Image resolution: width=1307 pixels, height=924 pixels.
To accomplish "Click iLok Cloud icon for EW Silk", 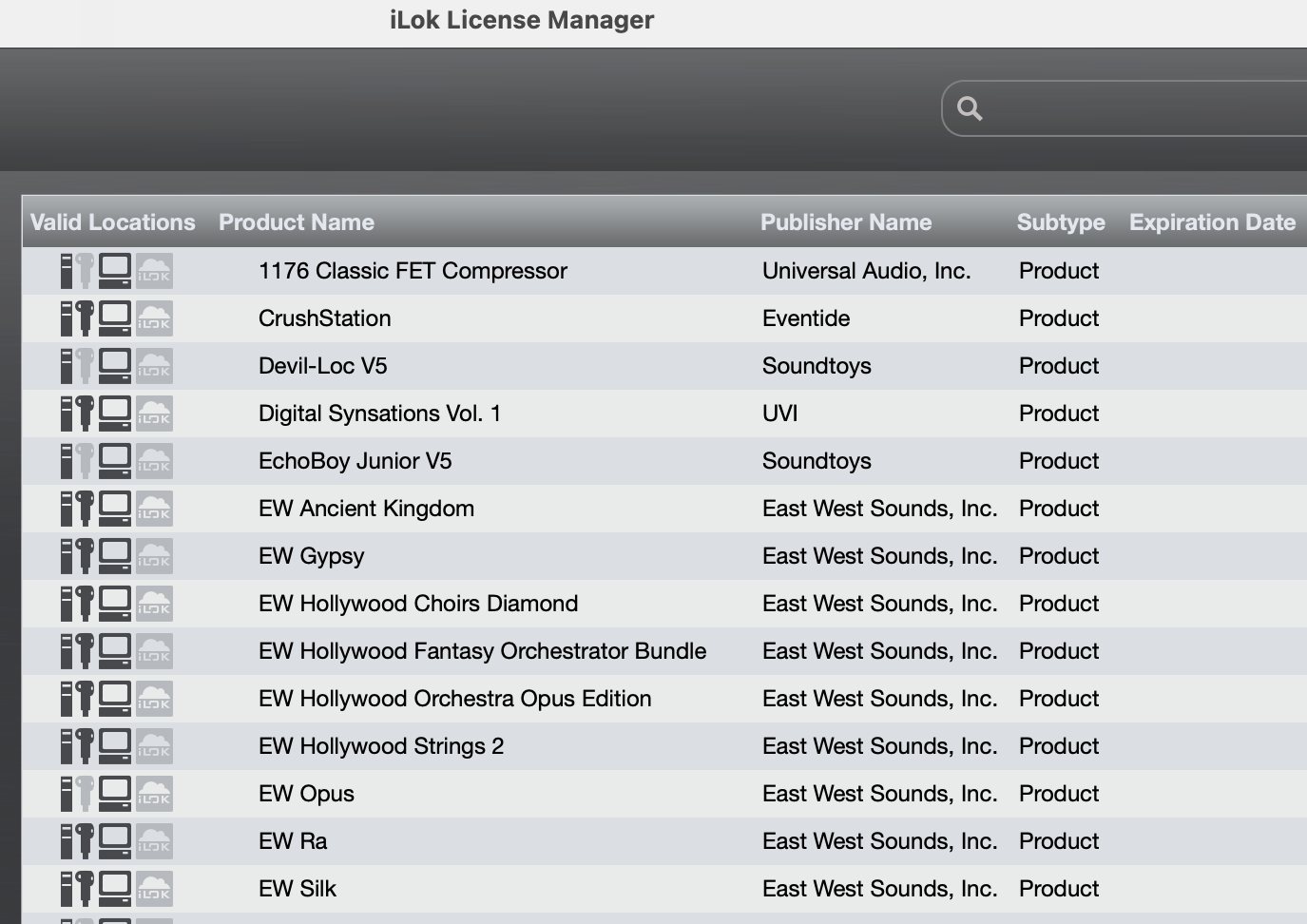I will [154, 889].
